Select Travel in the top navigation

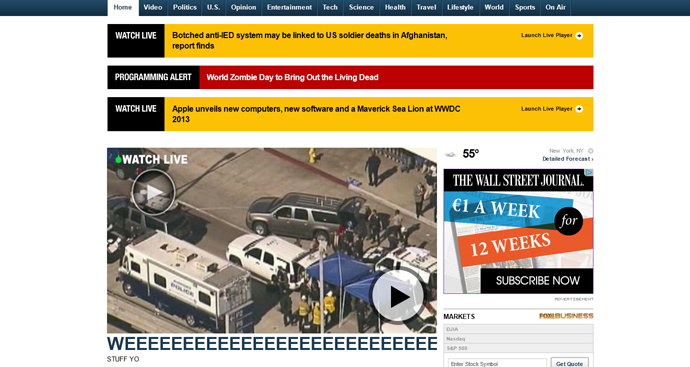[x=426, y=7]
